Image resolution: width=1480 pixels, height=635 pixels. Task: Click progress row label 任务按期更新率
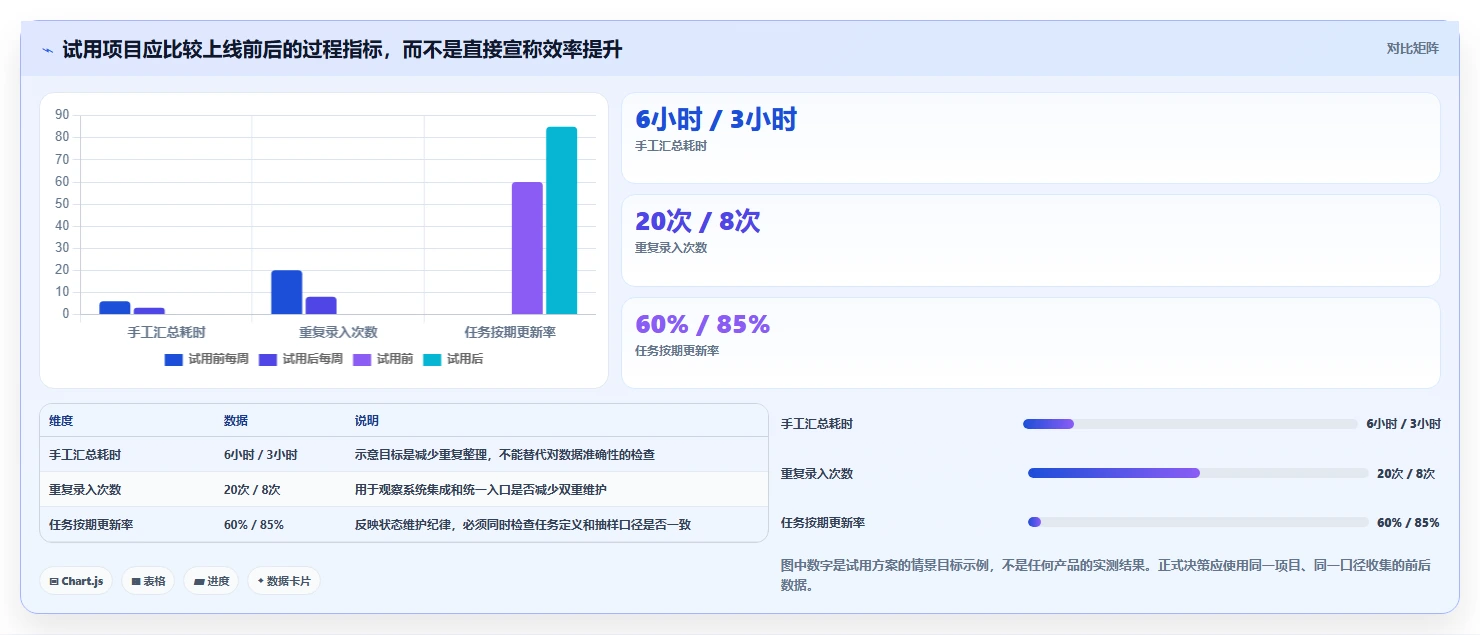tap(823, 523)
